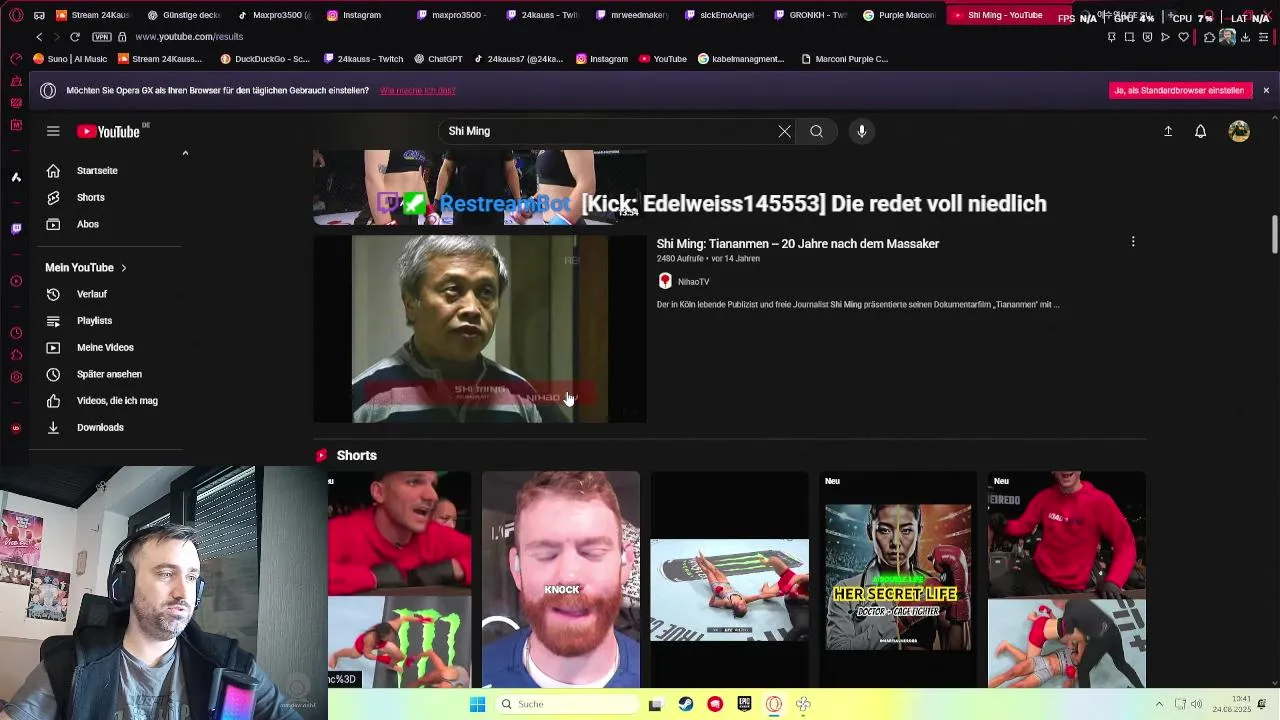Screen dimensions: 1280x720
Task: Switch to mrweedmaker tab
Action: pyautogui.click(x=633, y=15)
